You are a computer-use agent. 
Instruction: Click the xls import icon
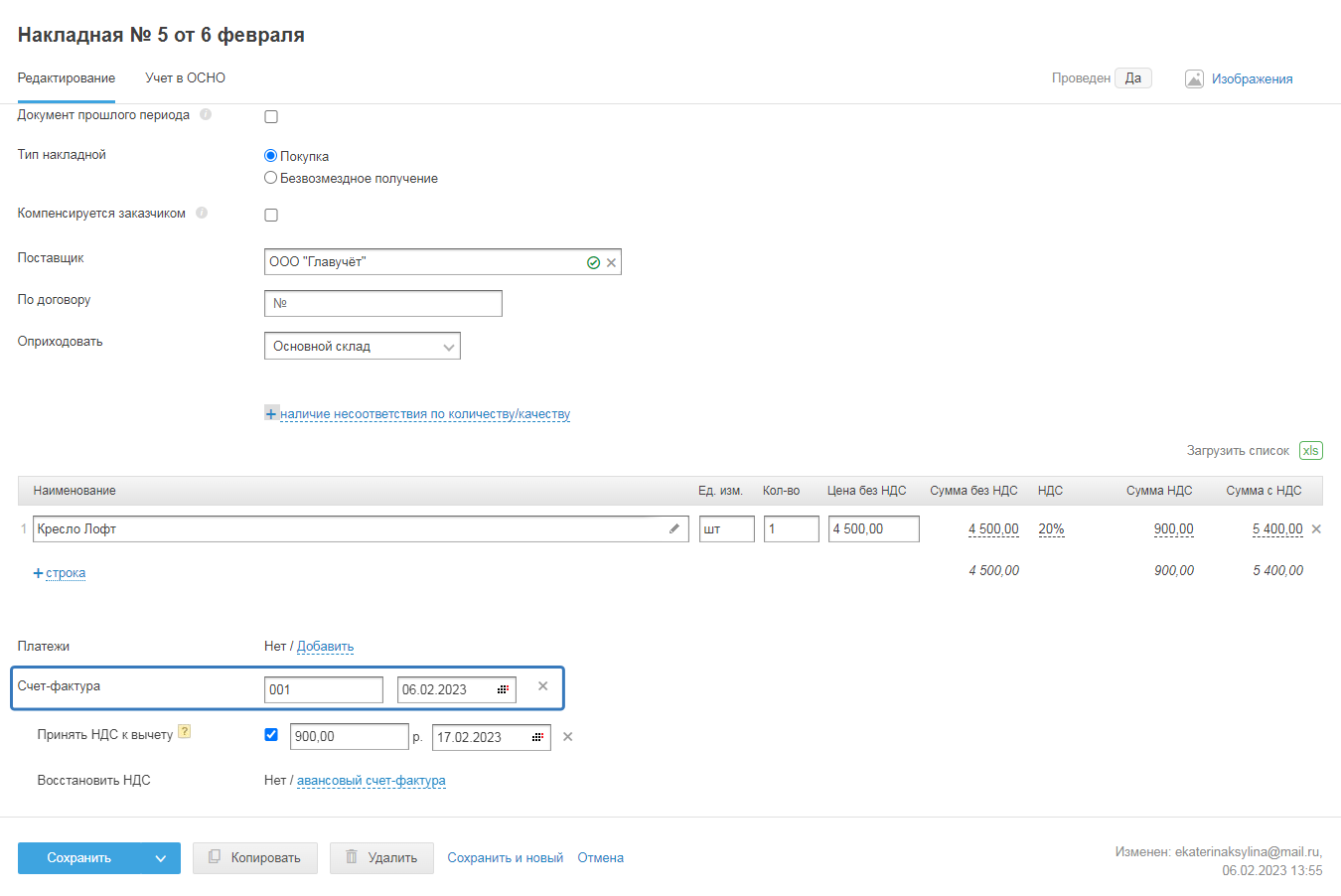point(1310,451)
